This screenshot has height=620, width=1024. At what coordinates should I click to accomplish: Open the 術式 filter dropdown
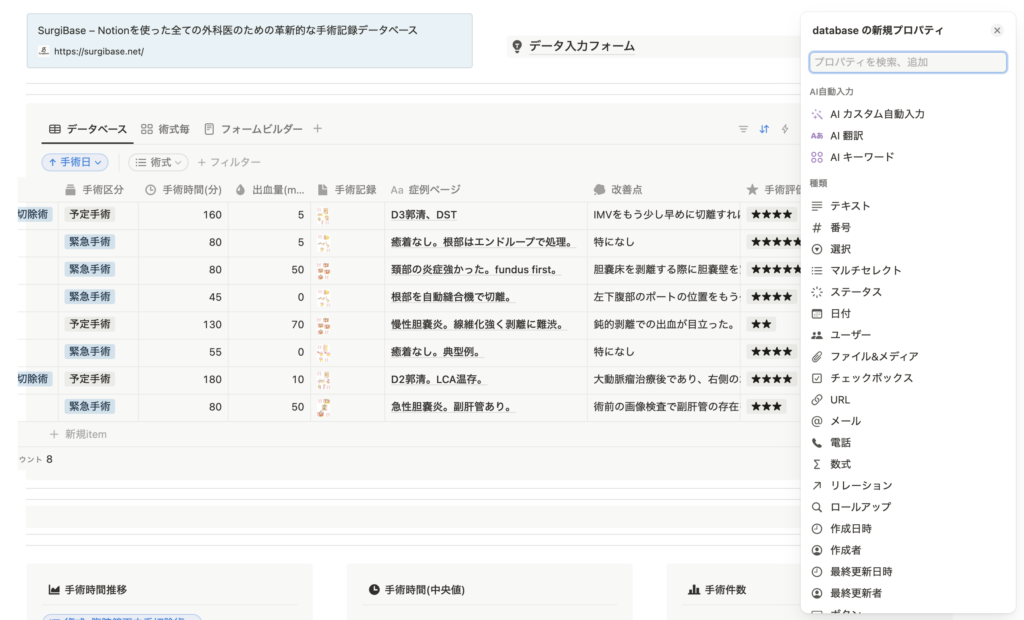pos(158,162)
